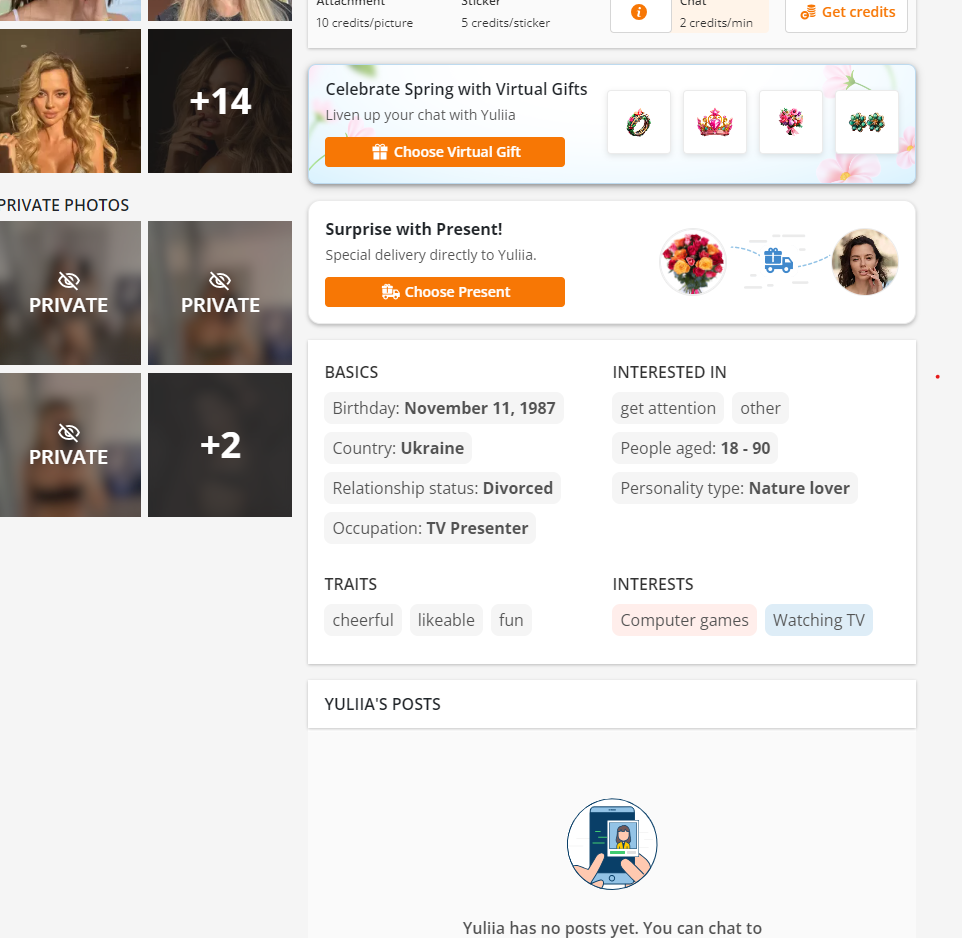This screenshot has height=938, width=962.
Task: Open the second PRIVATE photo tile
Action: coord(220,293)
